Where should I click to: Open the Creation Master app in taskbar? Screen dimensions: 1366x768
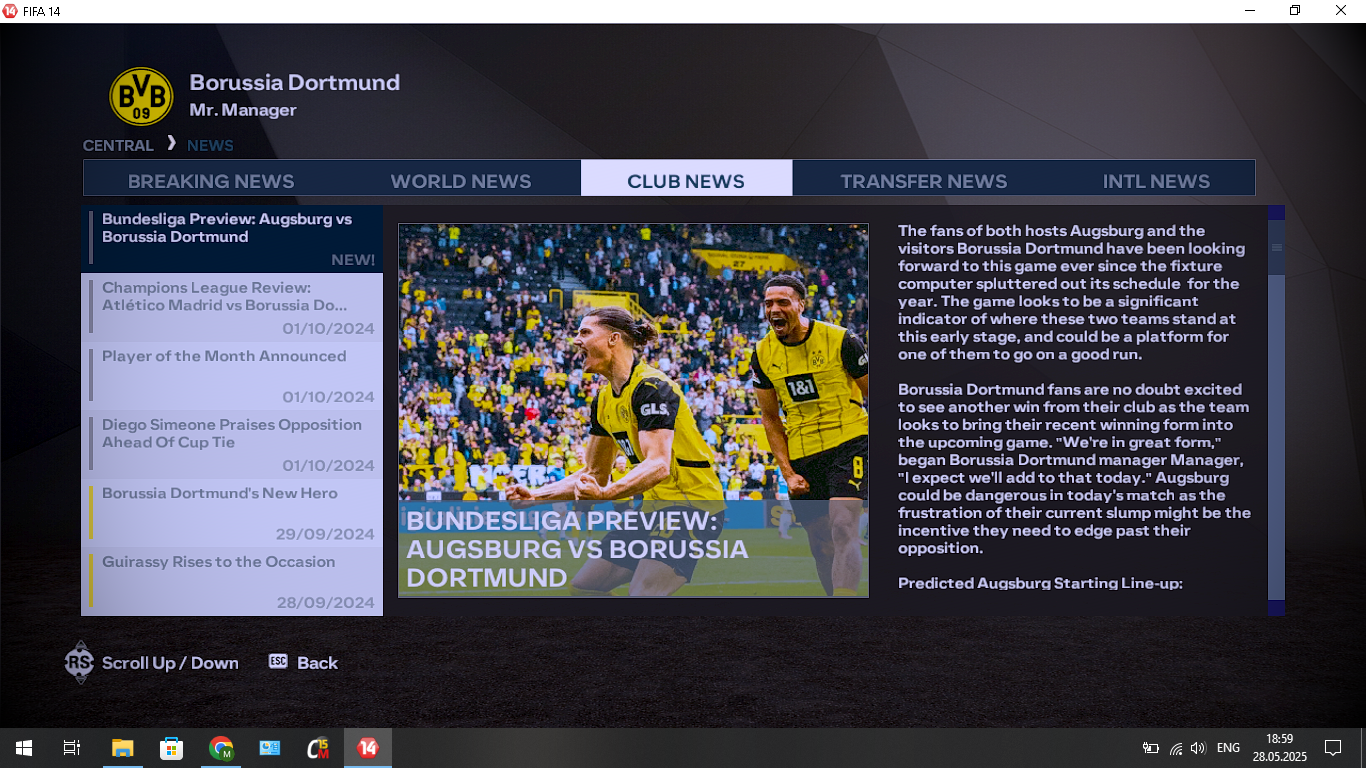tap(319, 748)
